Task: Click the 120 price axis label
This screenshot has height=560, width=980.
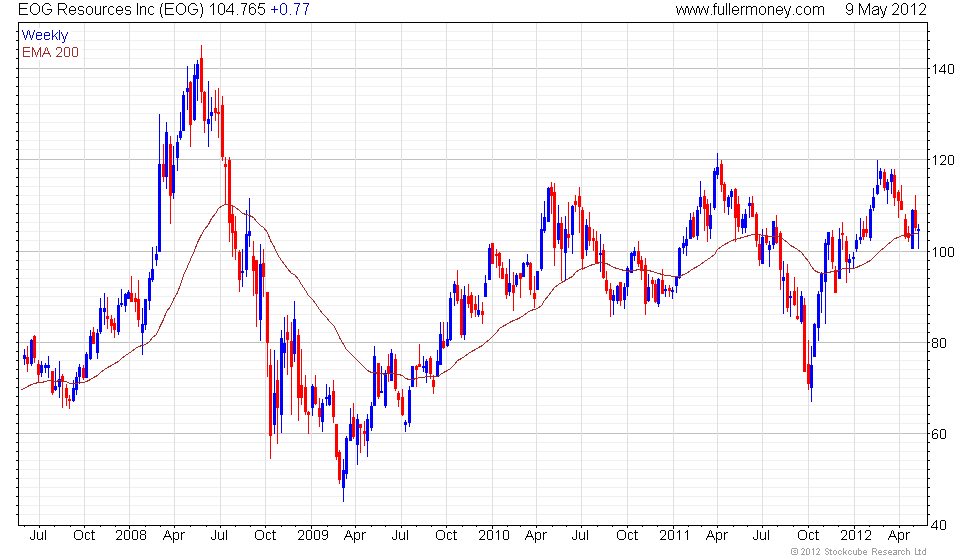Action: pos(942,161)
